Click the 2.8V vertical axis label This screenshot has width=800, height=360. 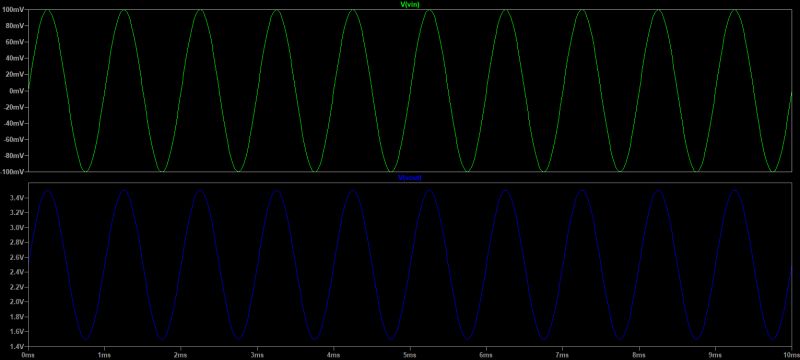click(17, 243)
